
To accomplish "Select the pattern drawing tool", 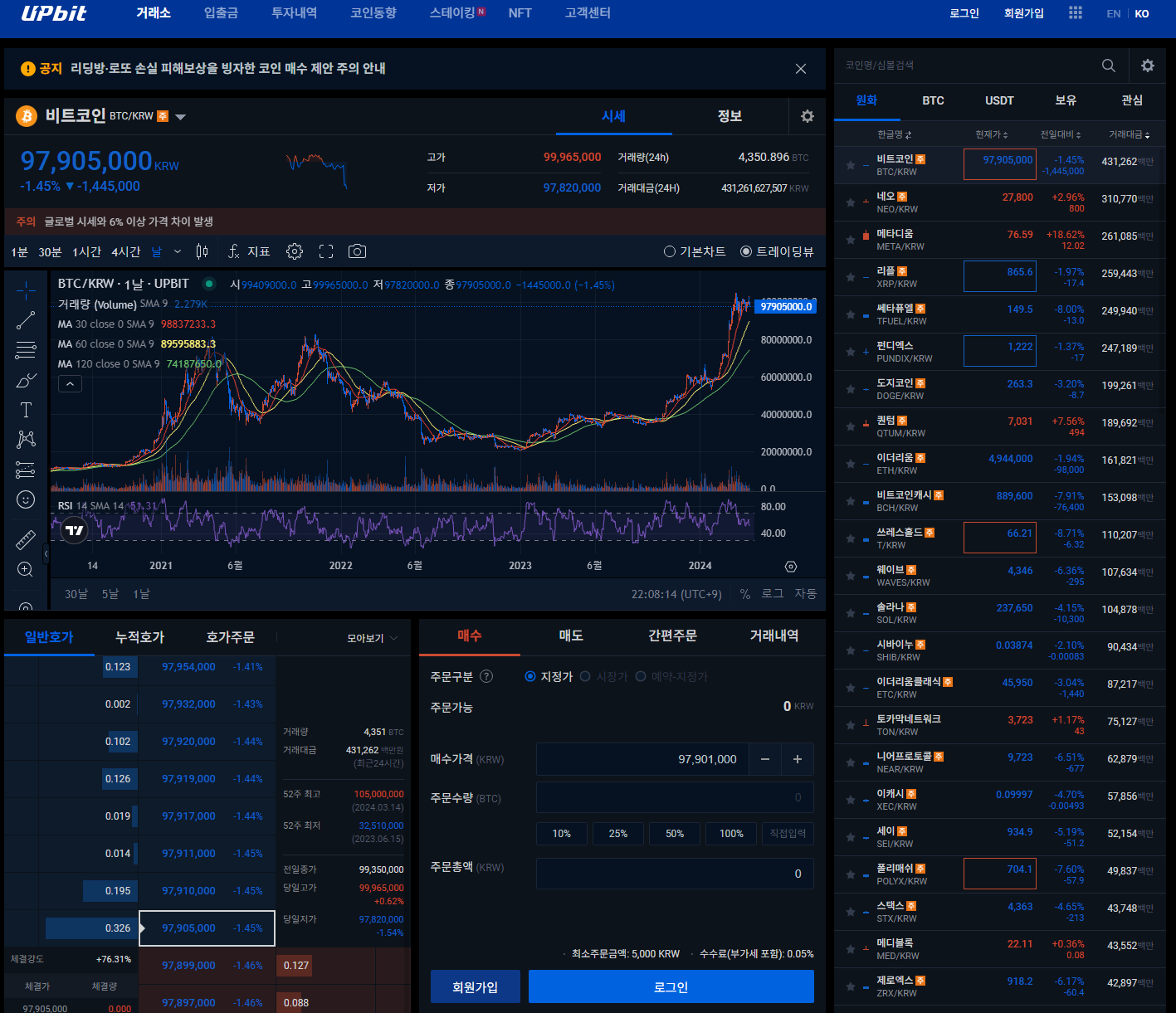I will pyautogui.click(x=26, y=440).
